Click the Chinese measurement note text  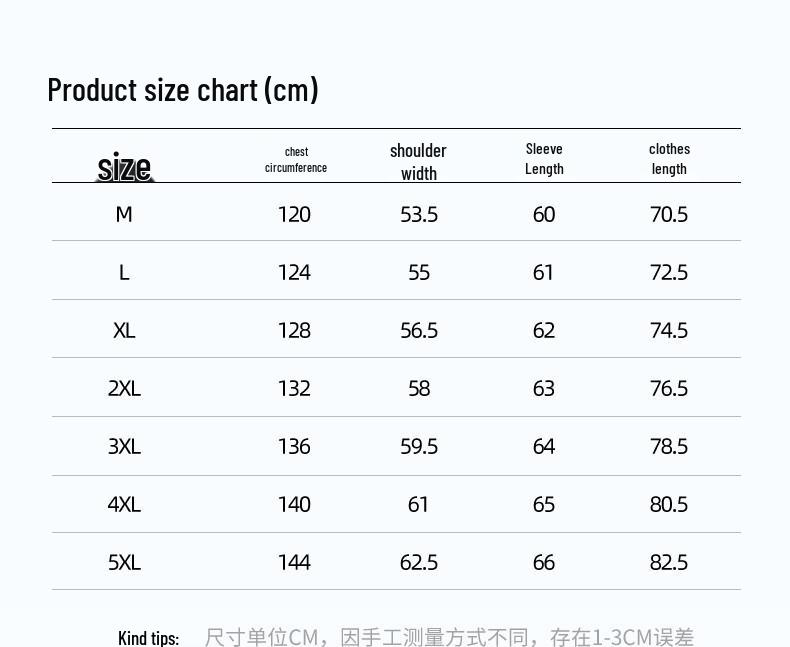tap(449, 637)
